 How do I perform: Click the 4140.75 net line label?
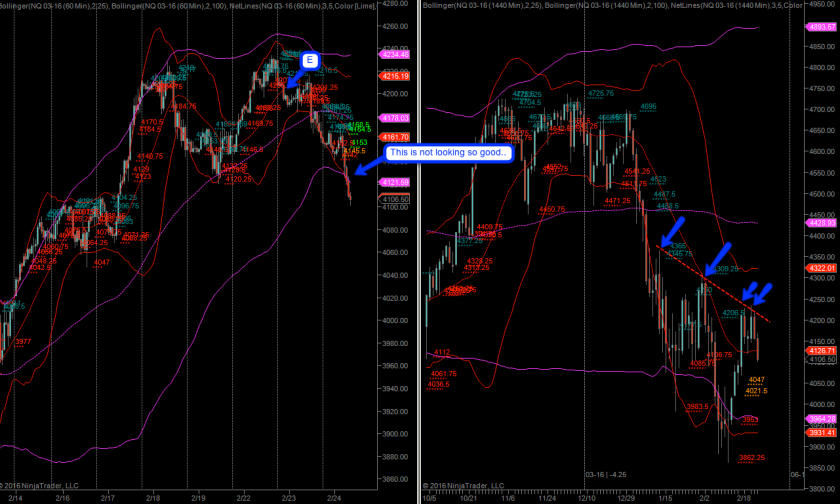coord(150,156)
